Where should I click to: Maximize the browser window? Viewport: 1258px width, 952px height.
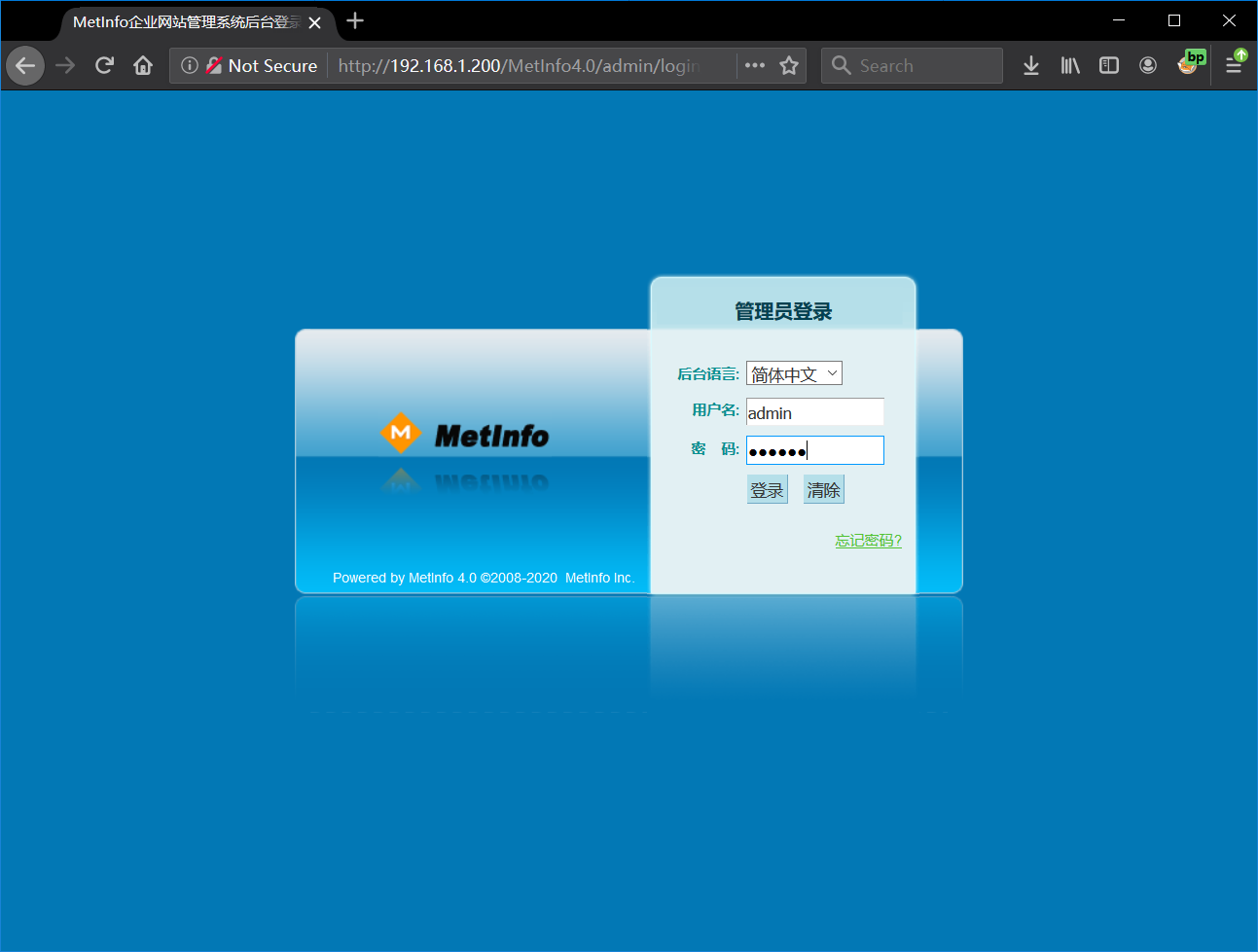tap(1174, 20)
